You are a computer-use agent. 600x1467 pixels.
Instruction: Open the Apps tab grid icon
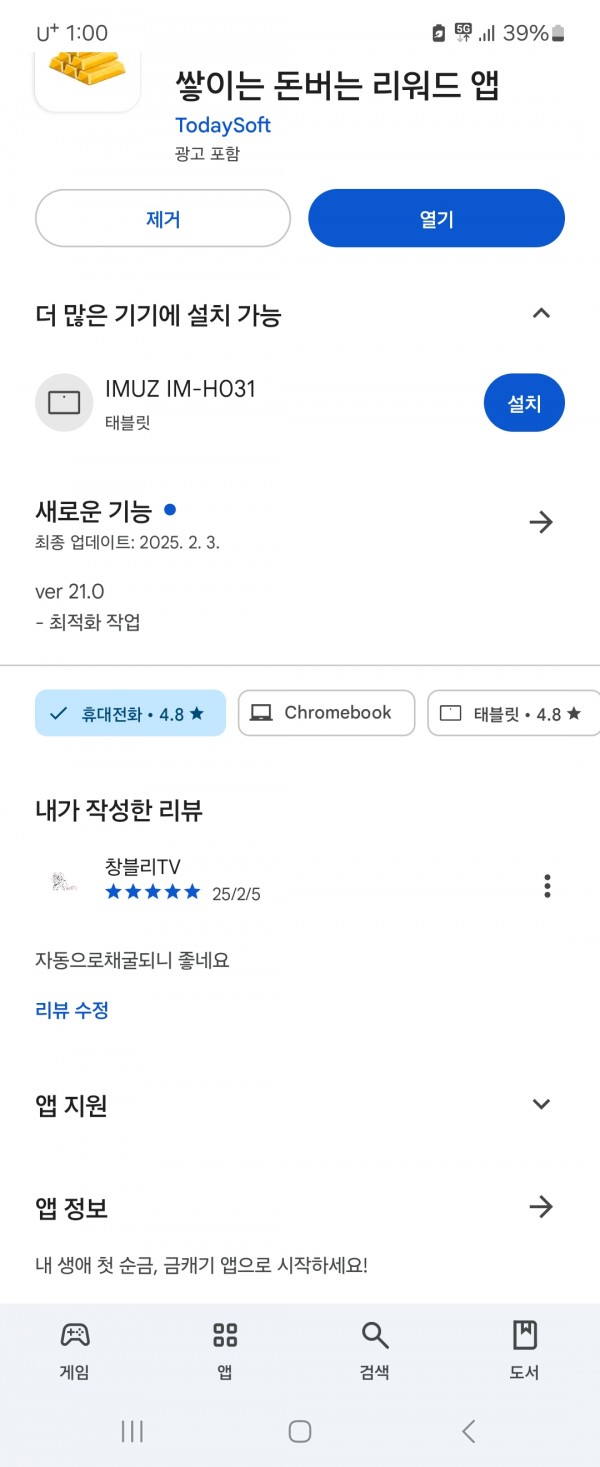click(x=225, y=1335)
